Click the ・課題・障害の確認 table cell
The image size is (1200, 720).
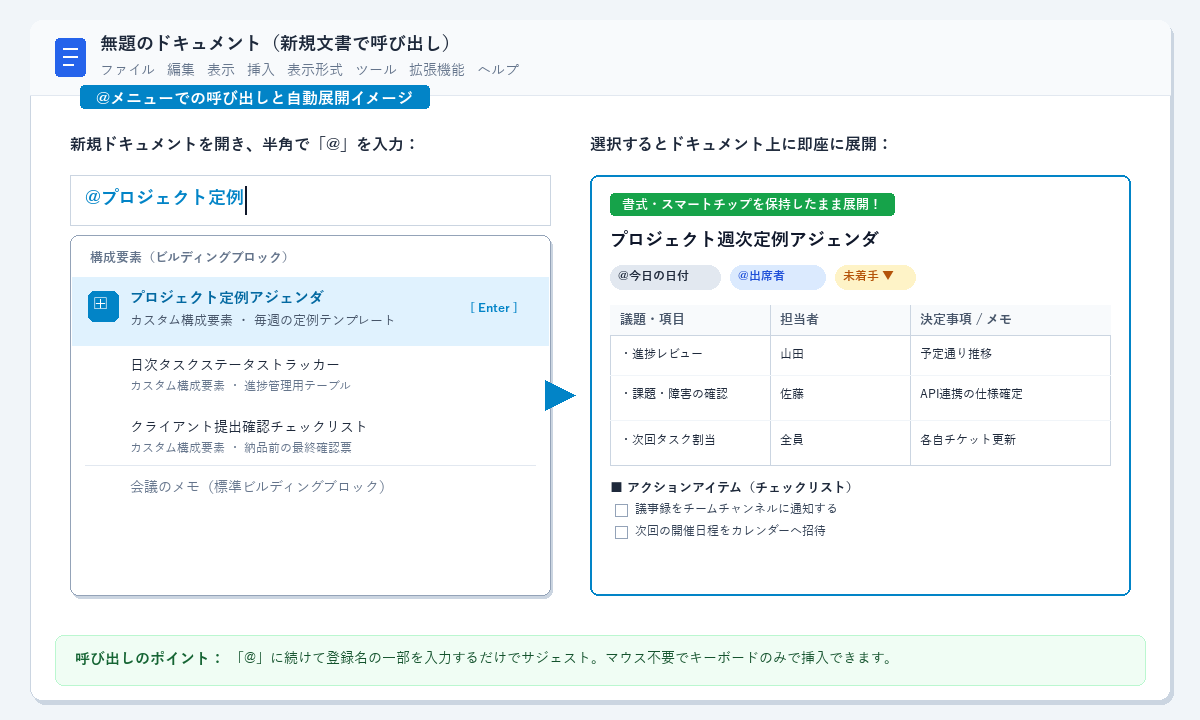(690, 398)
